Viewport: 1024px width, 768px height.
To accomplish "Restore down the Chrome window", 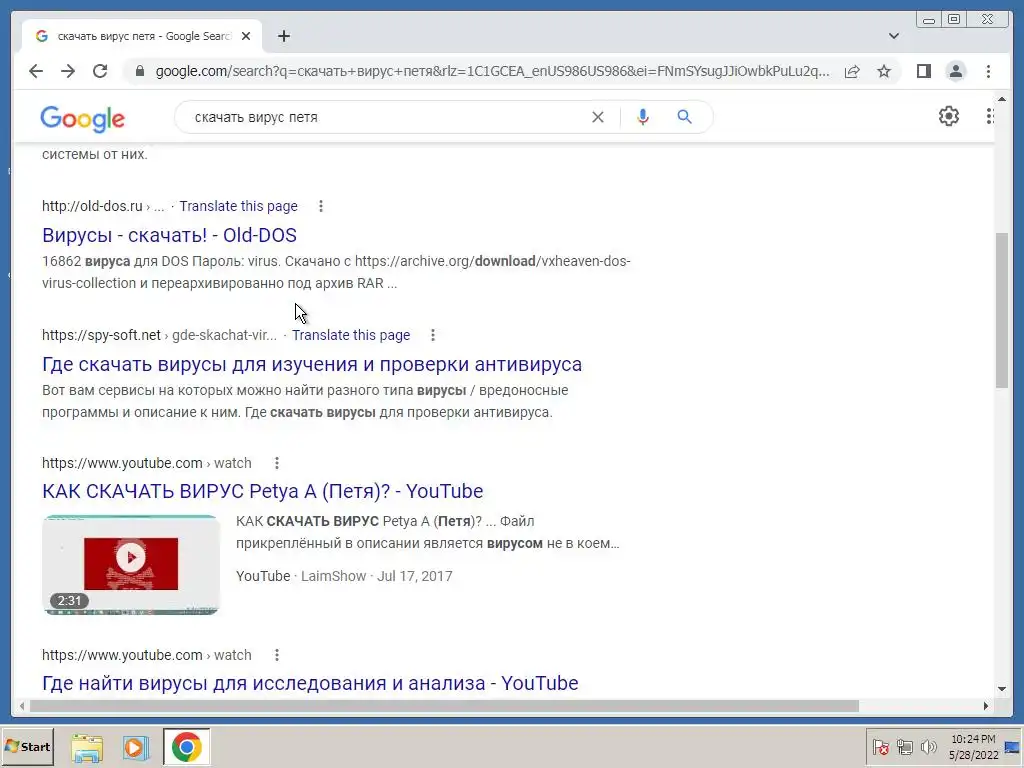I will [x=954, y=20].
